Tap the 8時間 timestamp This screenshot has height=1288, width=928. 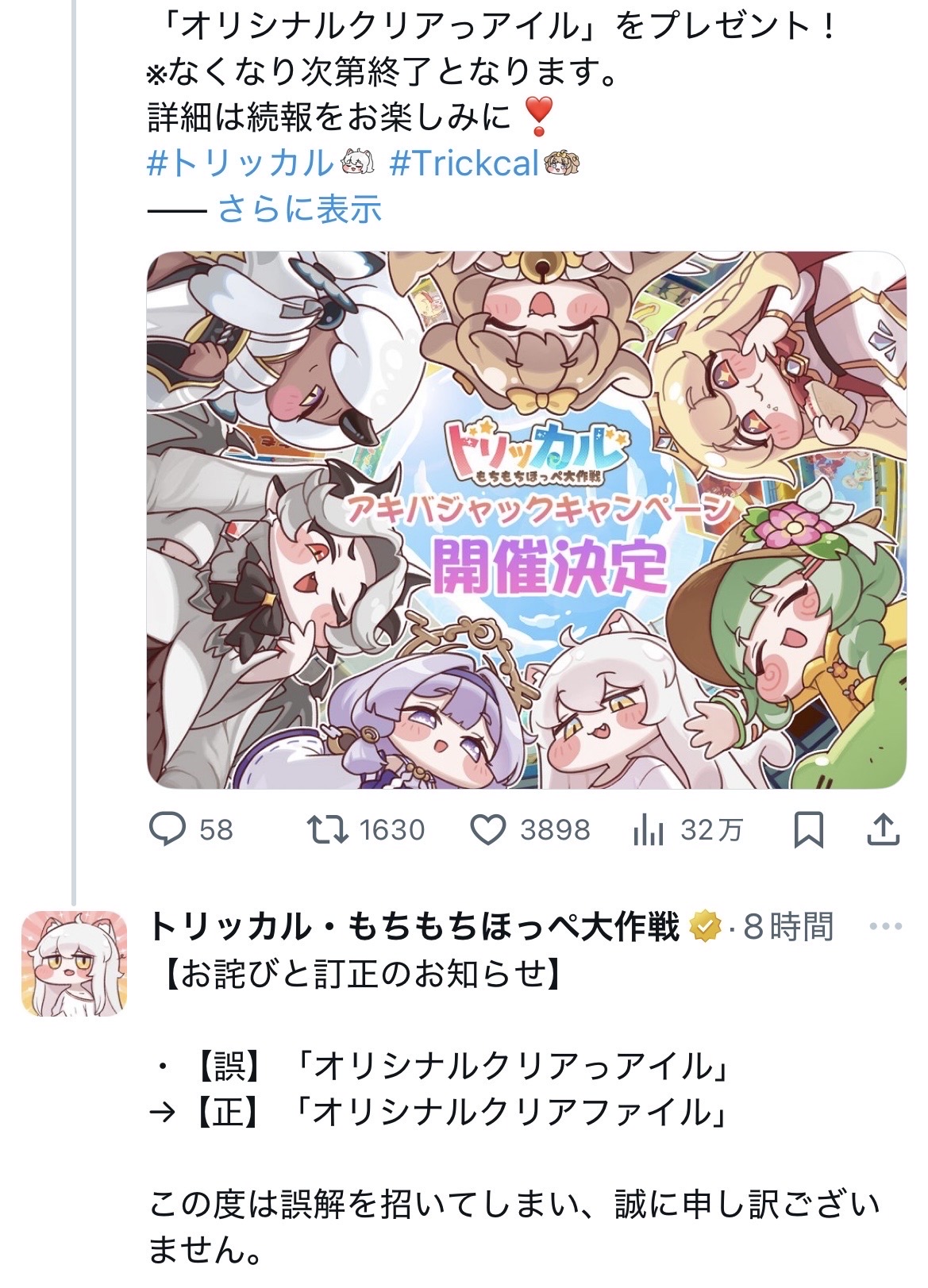click(788, 927)
